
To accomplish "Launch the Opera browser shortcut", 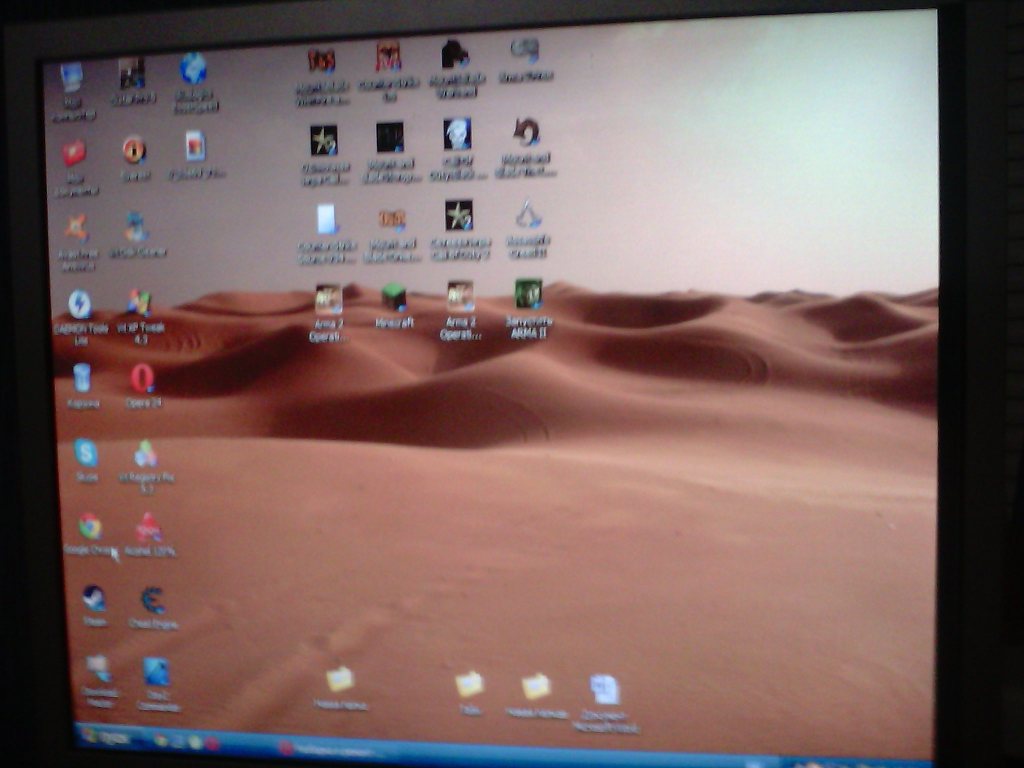I will coord(142,379).
